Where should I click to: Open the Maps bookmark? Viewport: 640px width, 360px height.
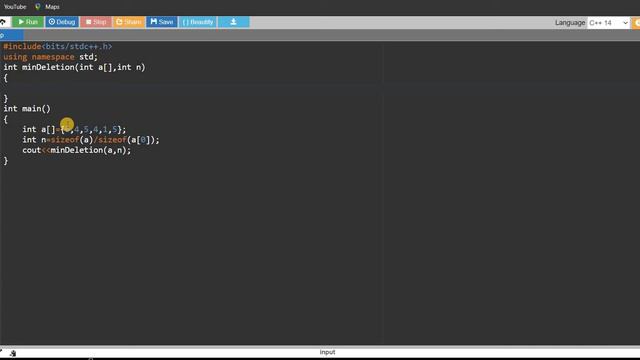(x=52, y=7)
